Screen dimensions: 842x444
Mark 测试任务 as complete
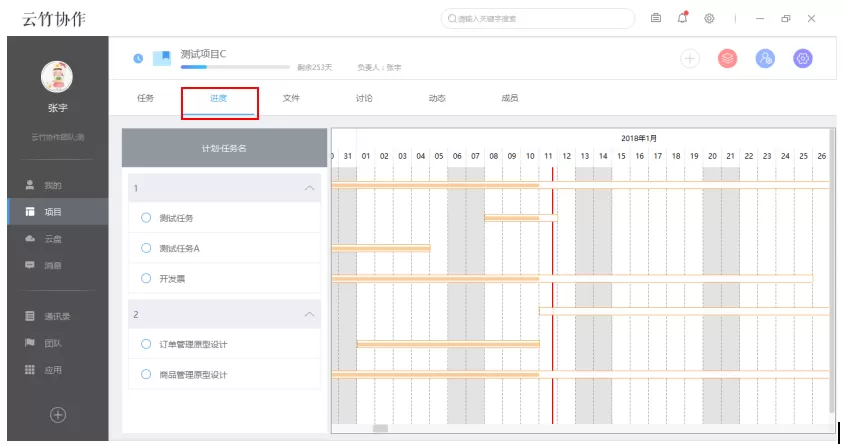pyautogui.click(x=146, y=217)
